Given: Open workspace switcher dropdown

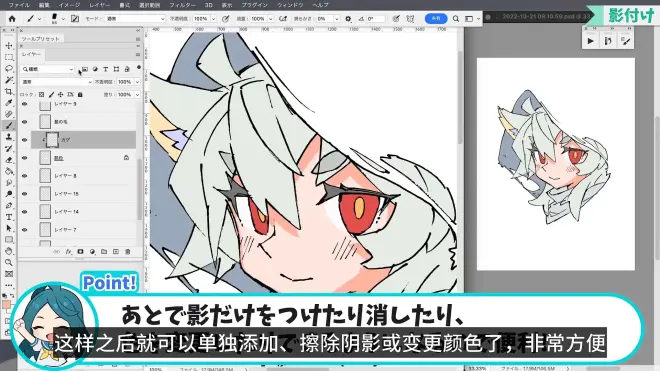Looking at the screenshot, I should coord(472,19).
